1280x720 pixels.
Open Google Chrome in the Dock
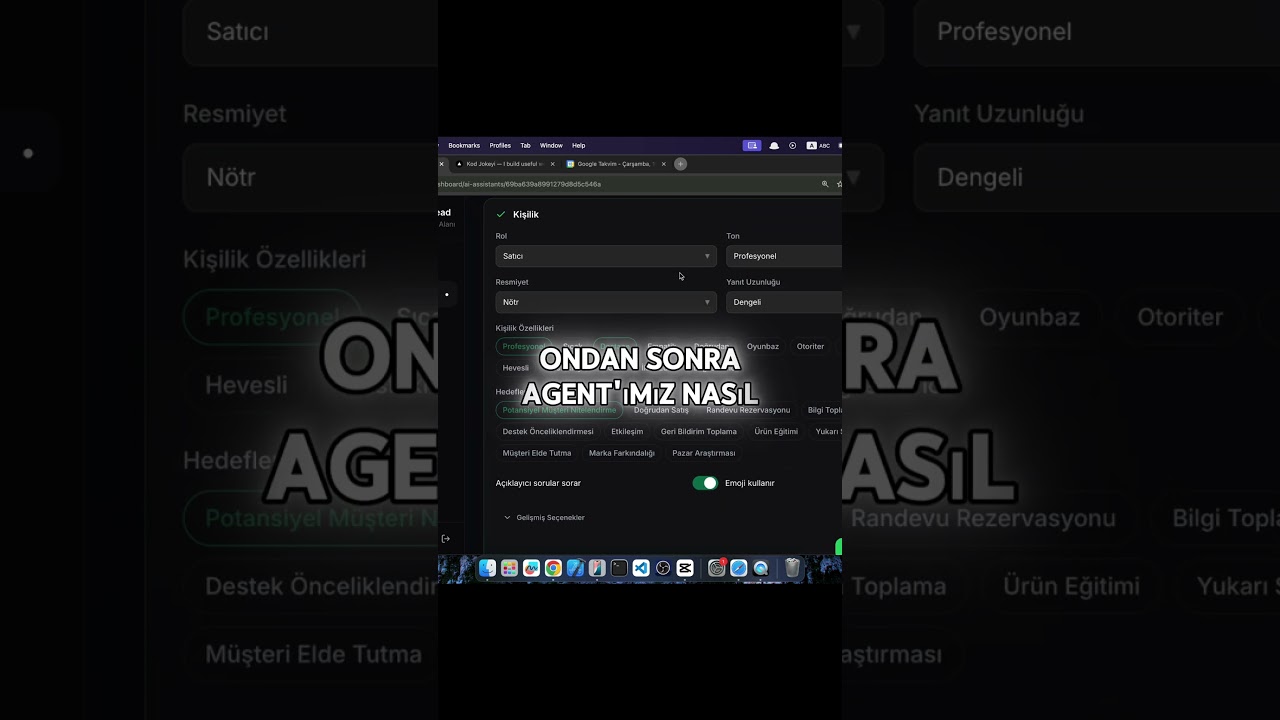point(553,568)
